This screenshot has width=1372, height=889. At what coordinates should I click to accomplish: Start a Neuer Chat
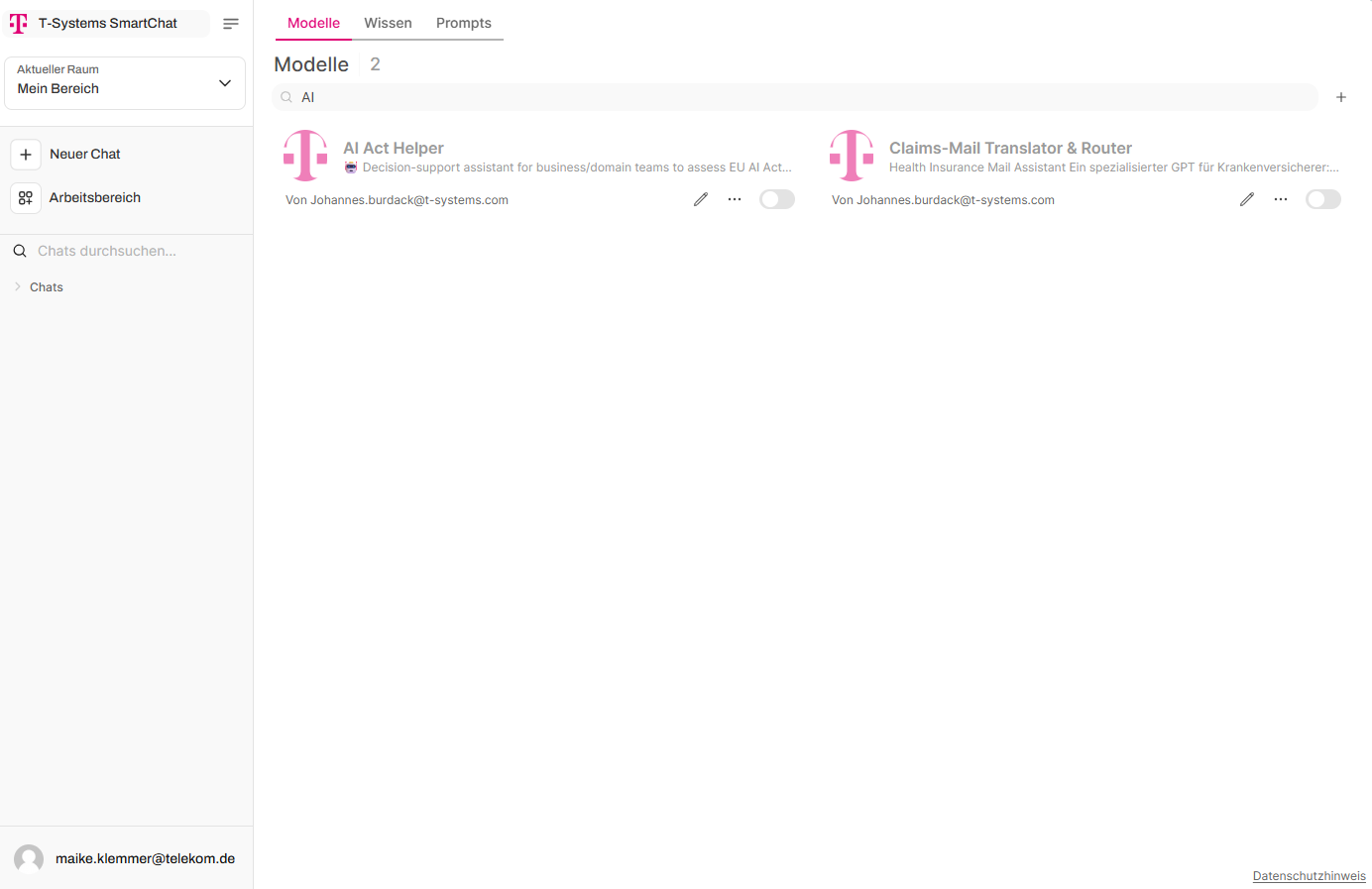[85, 155]
